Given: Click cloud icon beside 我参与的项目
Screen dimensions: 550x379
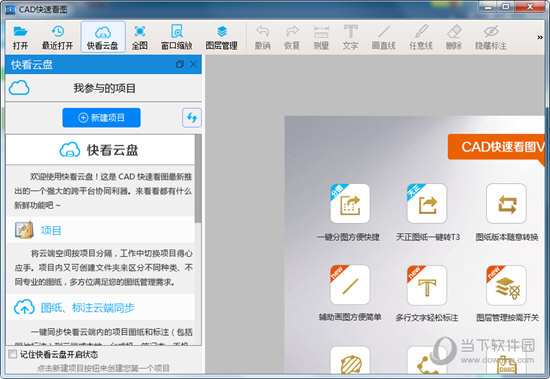Looking at the screenshot, I should click(x=19, y=88).
